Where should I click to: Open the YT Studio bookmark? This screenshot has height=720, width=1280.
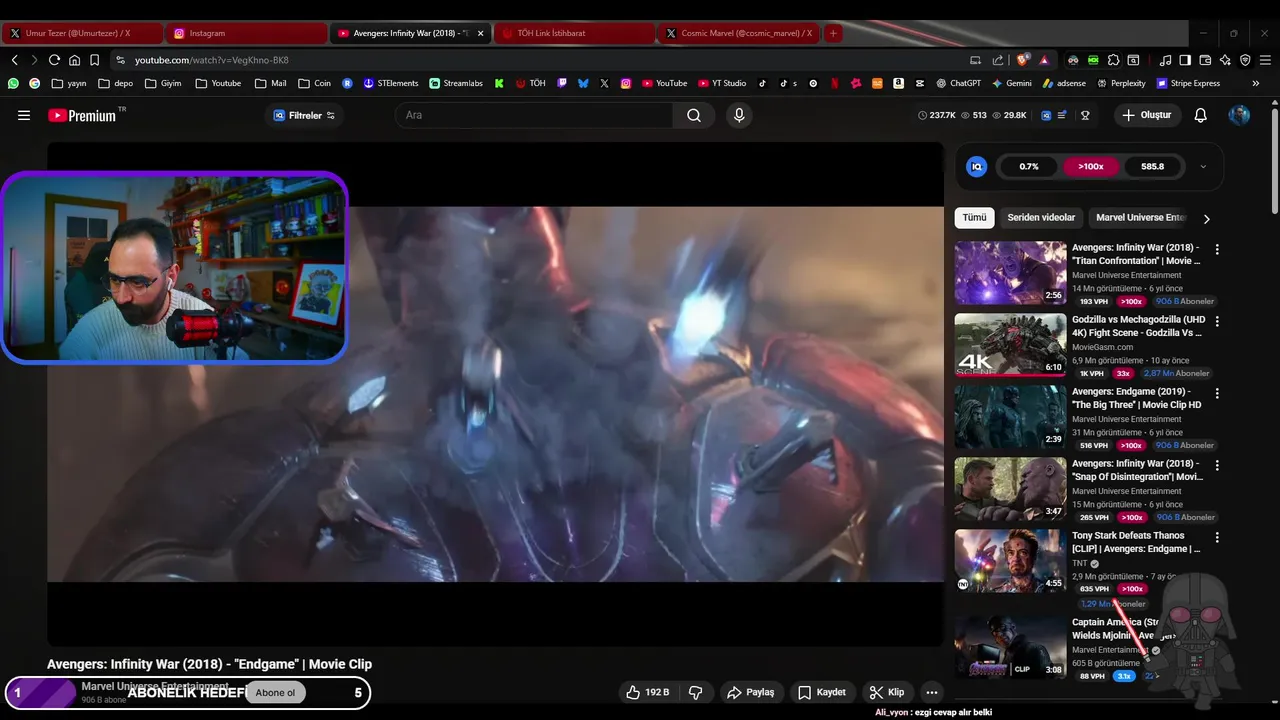[720, 84]
